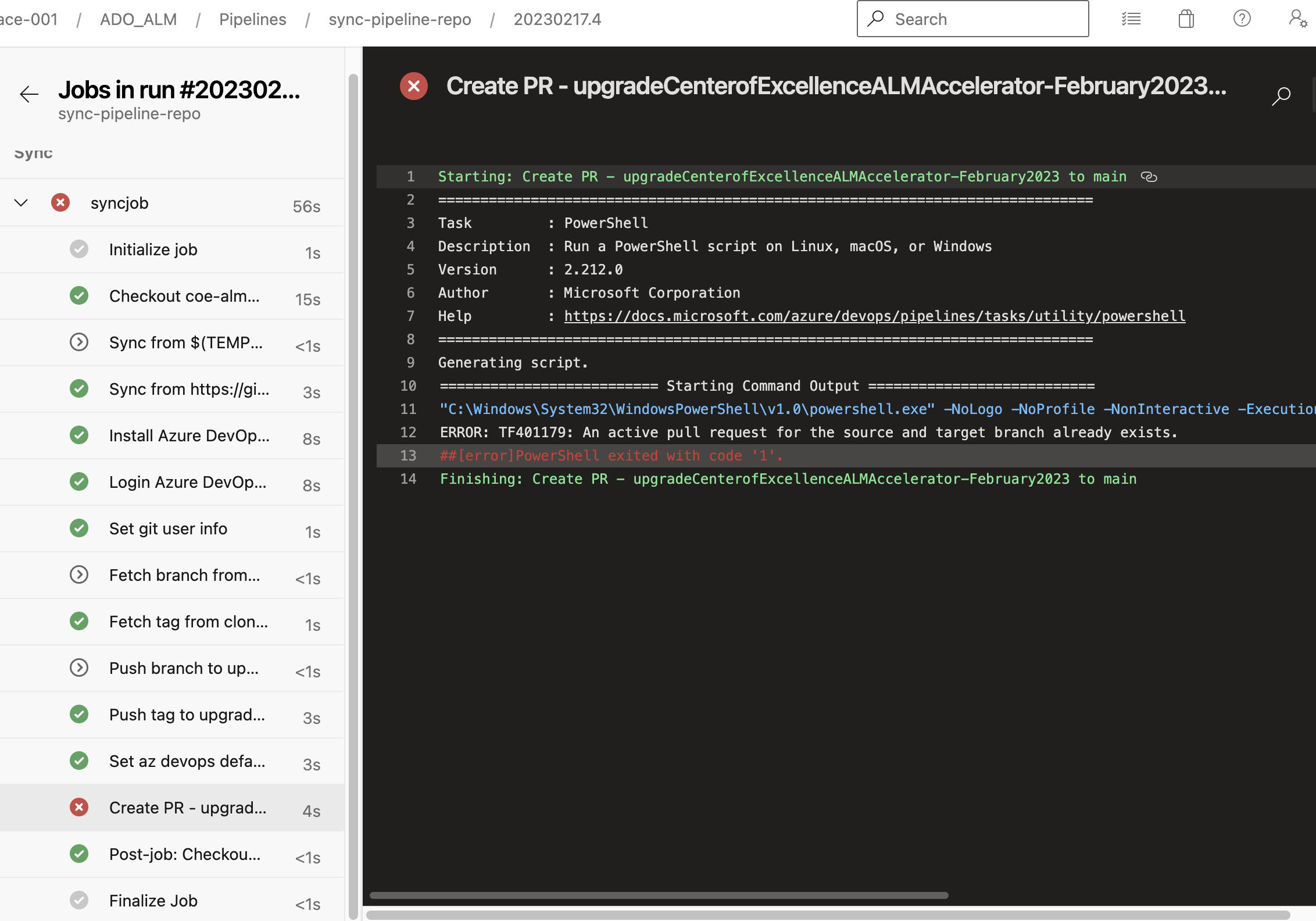Collapse the syncjob job tree
This screenshot has height=921, width=1316.
coord(21,203)
